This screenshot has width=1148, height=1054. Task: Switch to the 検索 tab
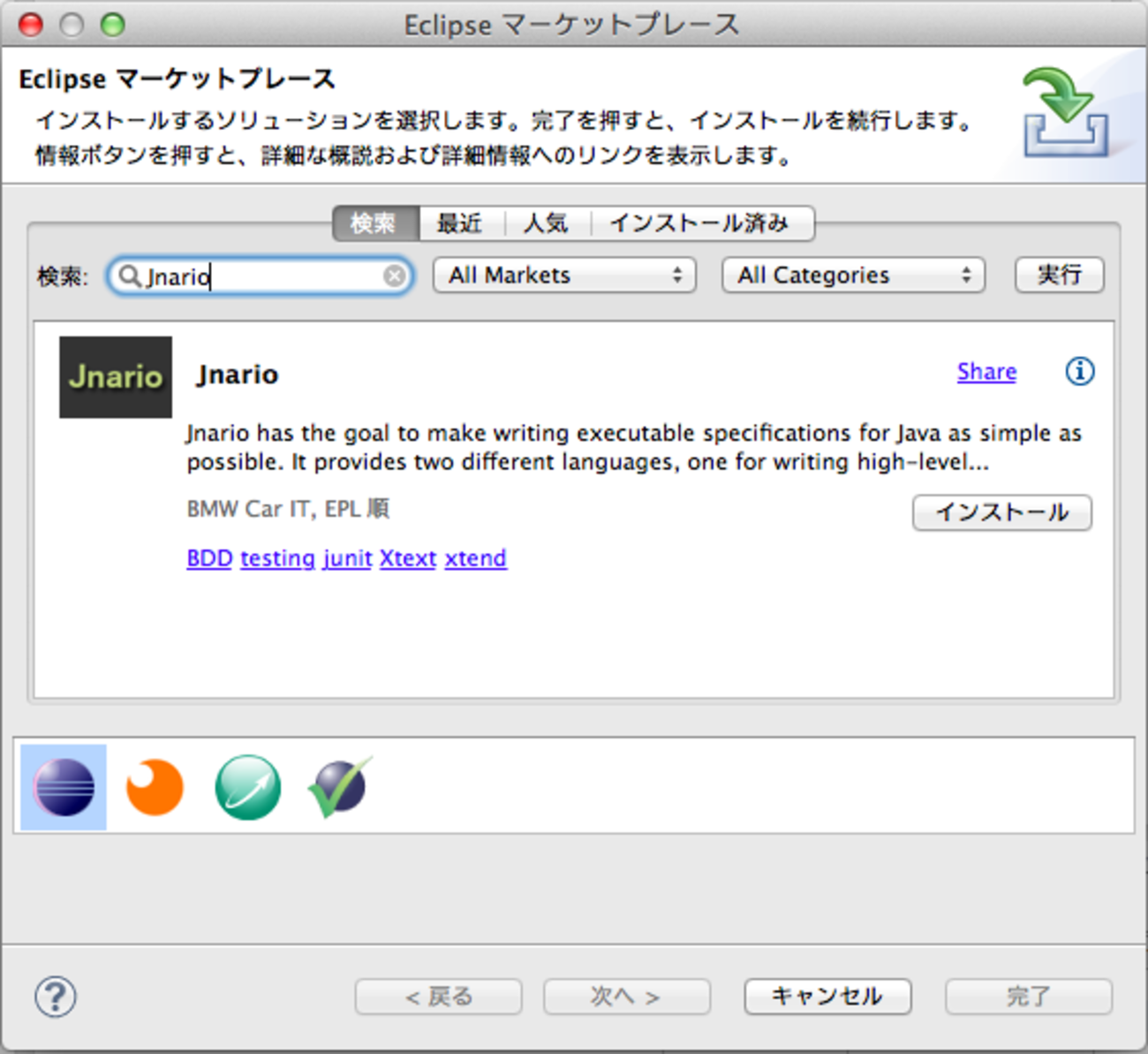tap(374, 224)
